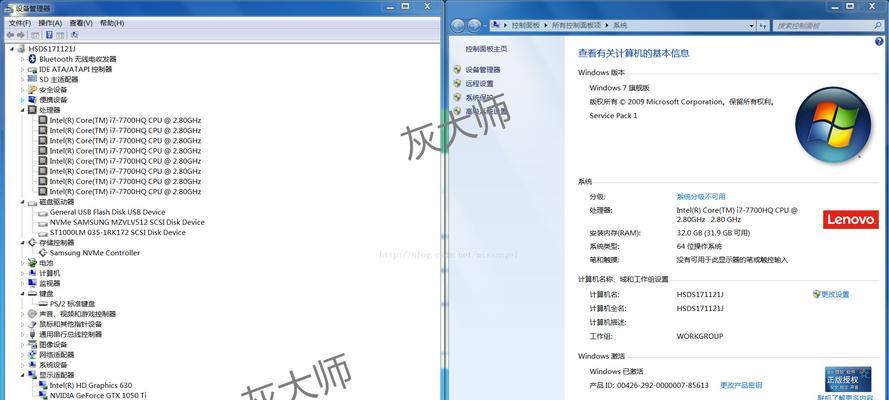Image resolution: width=889 pixels, height=400 pixels.
Task: Expand the 计算机 category
Action: point(23,273)
